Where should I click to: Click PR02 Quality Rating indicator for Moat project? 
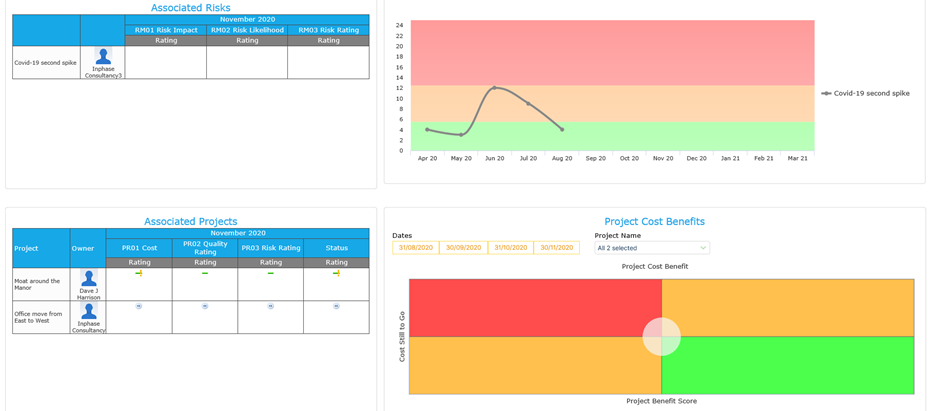pos(204,273)
